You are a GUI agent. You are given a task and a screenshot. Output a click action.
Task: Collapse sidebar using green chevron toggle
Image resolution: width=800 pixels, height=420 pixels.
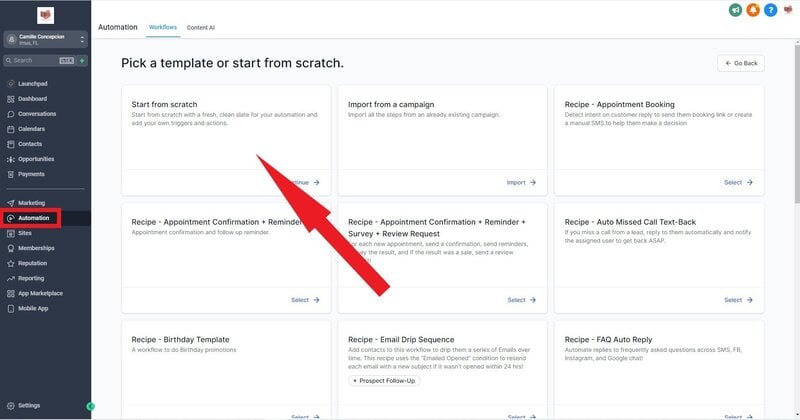[91, 406]
